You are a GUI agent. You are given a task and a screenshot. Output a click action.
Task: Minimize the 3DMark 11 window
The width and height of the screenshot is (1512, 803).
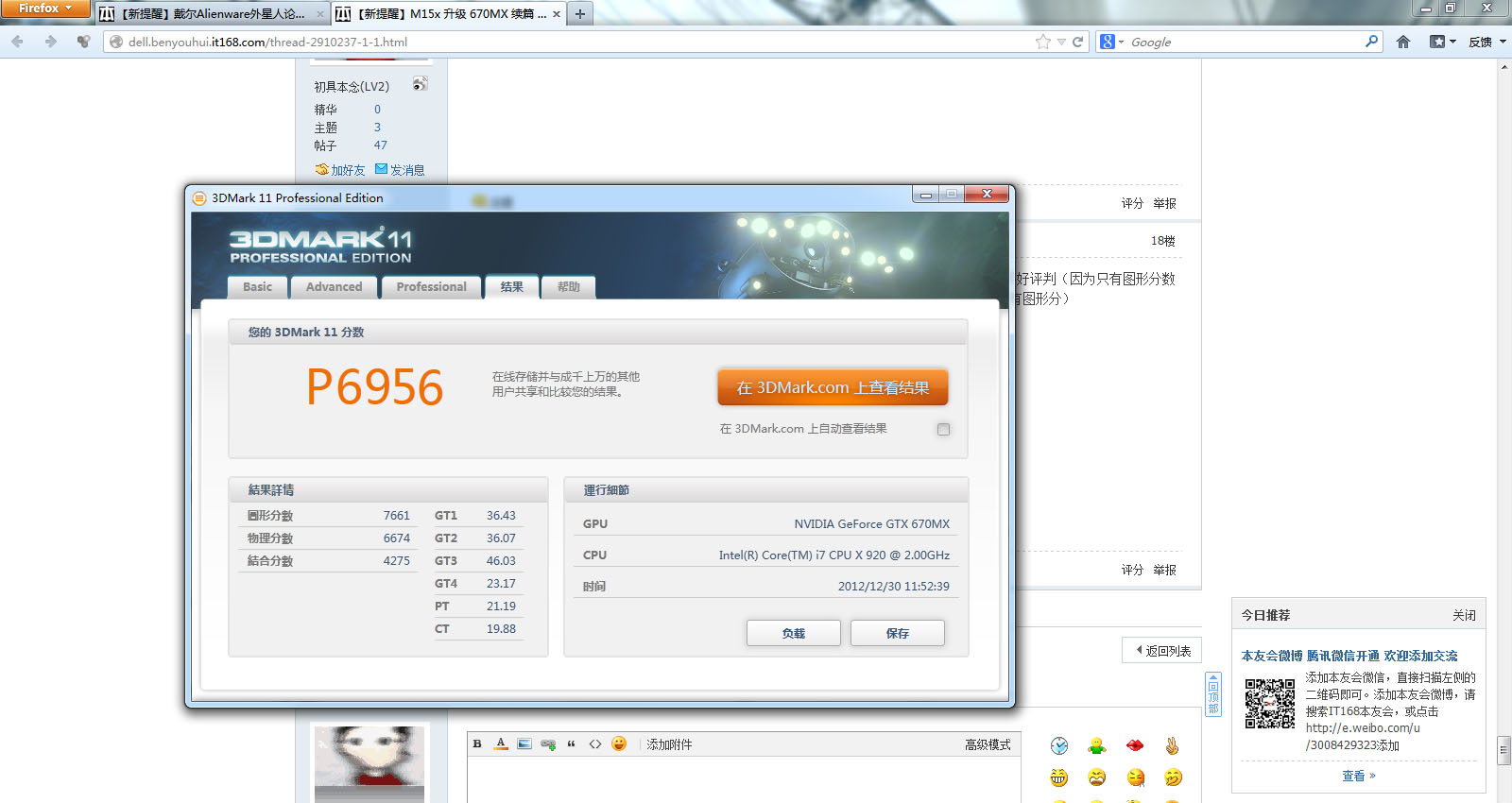[926, 195]
